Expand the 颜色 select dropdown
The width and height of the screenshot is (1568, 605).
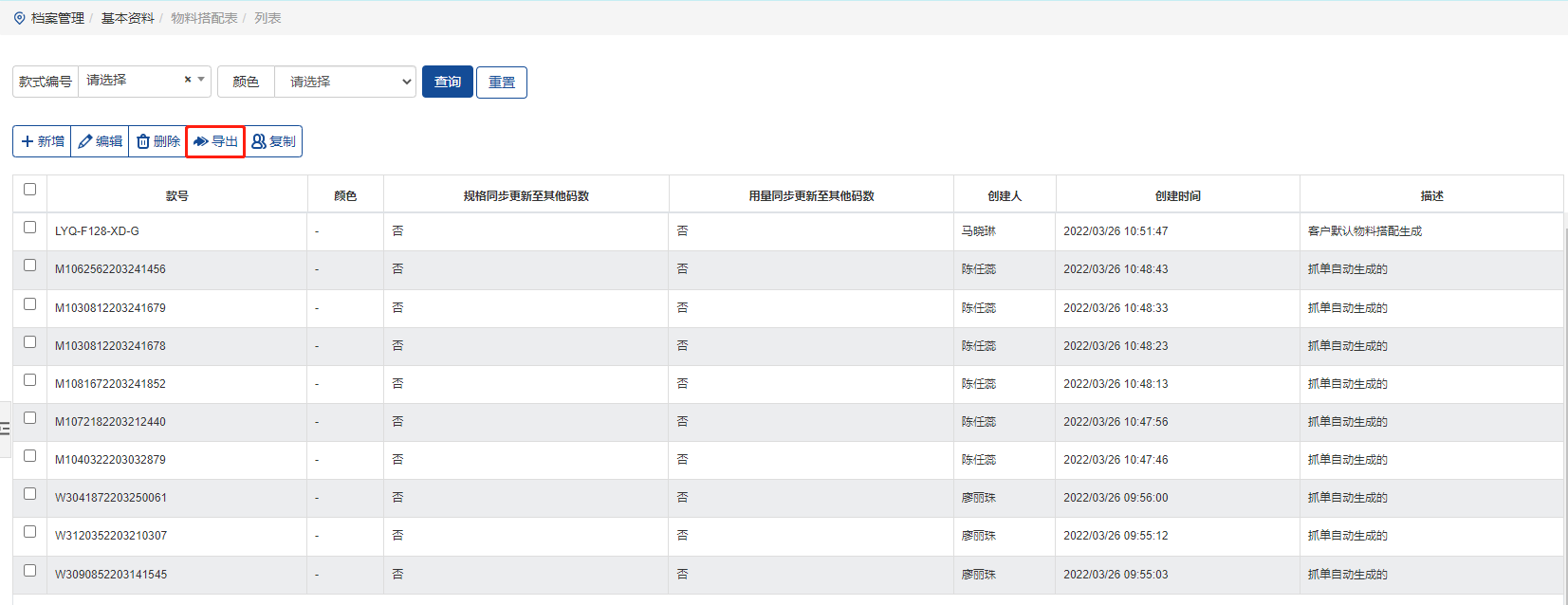pyautogui.click(x=344, y=82)
